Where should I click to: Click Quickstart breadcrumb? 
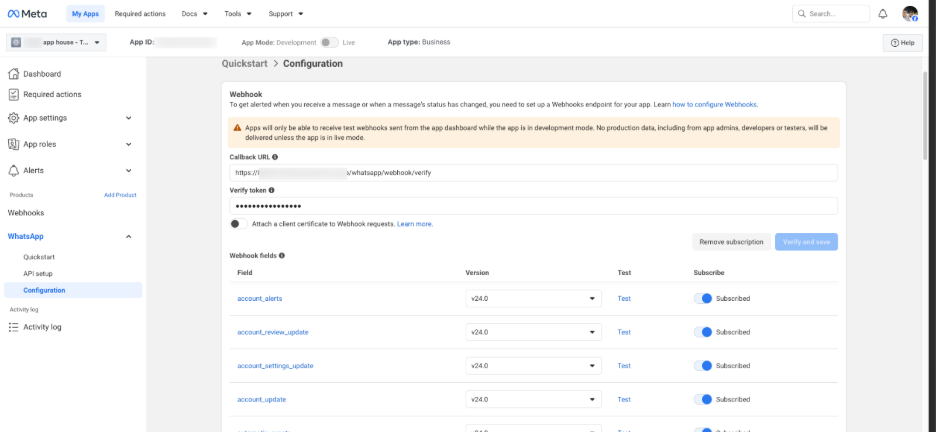pyautogui.click(x=245, y=63)
